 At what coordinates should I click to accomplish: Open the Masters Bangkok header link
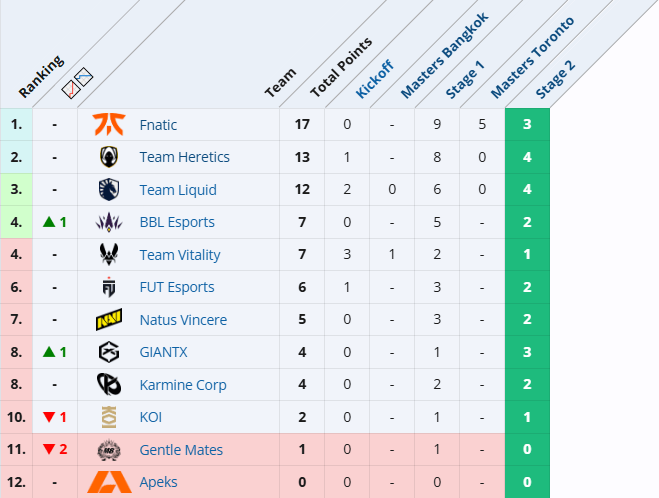pos(444,55)
